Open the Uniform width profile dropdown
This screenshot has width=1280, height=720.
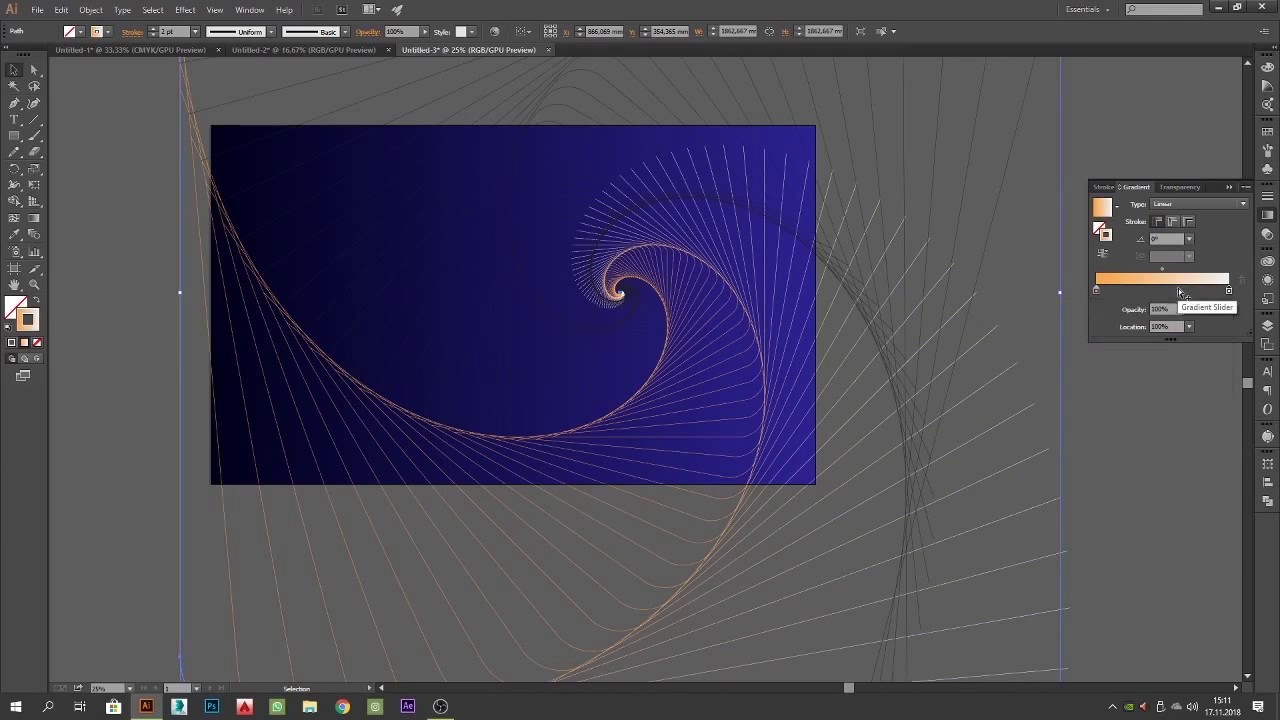click(271, 31)
